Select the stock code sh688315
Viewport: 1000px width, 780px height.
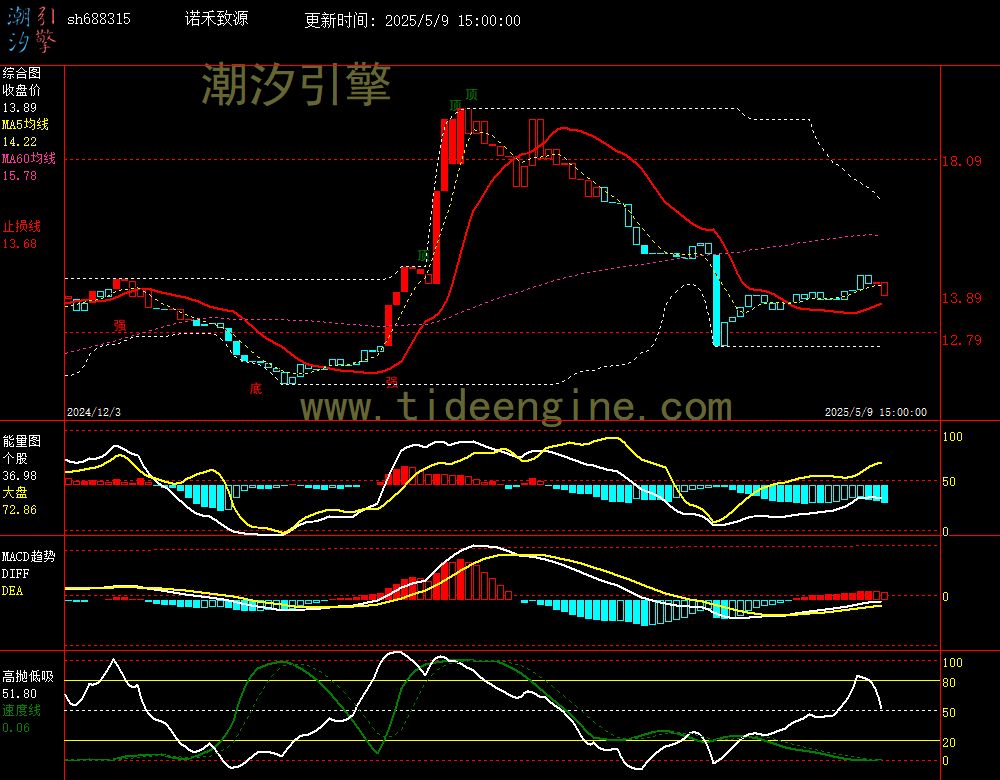[99, 19]
